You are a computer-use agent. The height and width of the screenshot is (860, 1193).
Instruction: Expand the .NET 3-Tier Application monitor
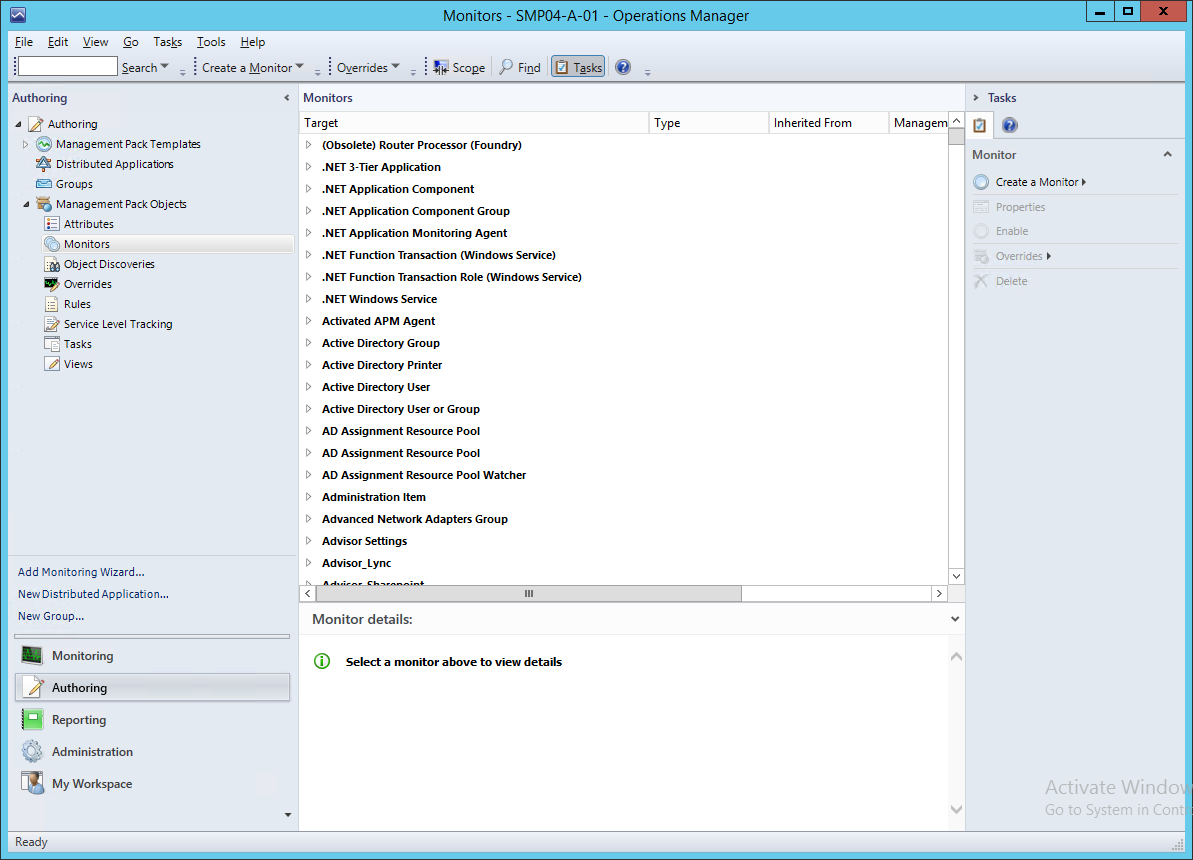pyautogui.click(x=309, y=166)
